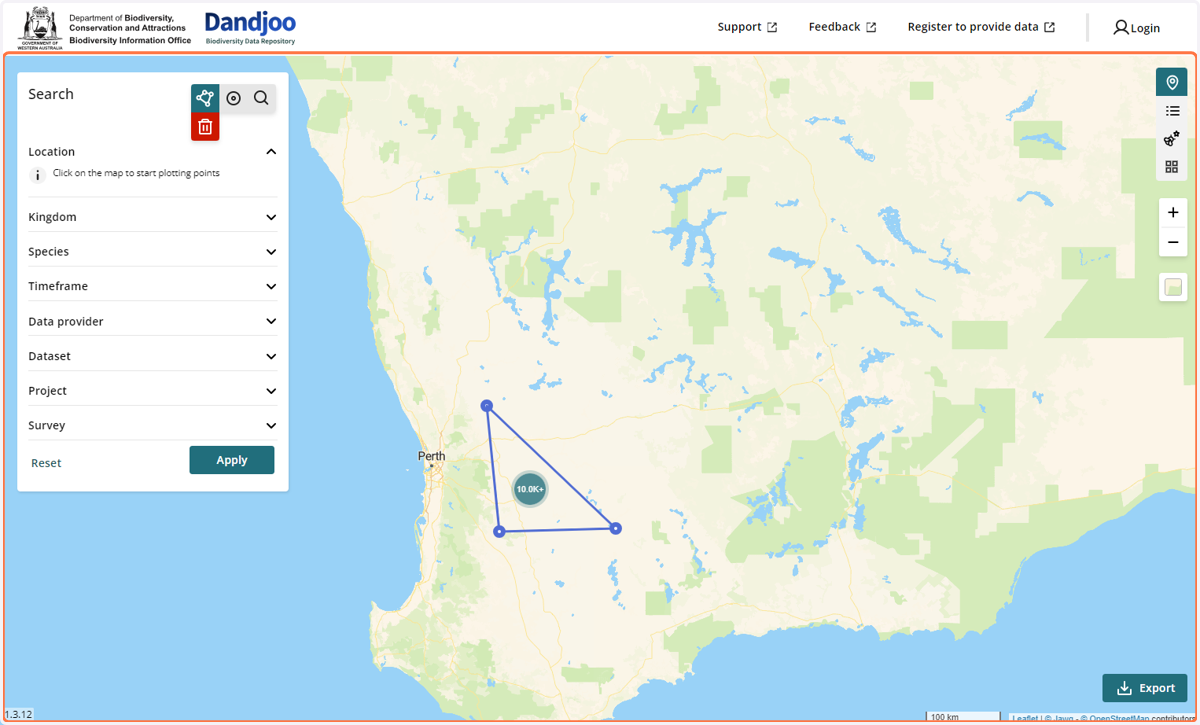Click the bottom-left polygon vertex
Screen dimensions: 1200x725
click(499, 531)
